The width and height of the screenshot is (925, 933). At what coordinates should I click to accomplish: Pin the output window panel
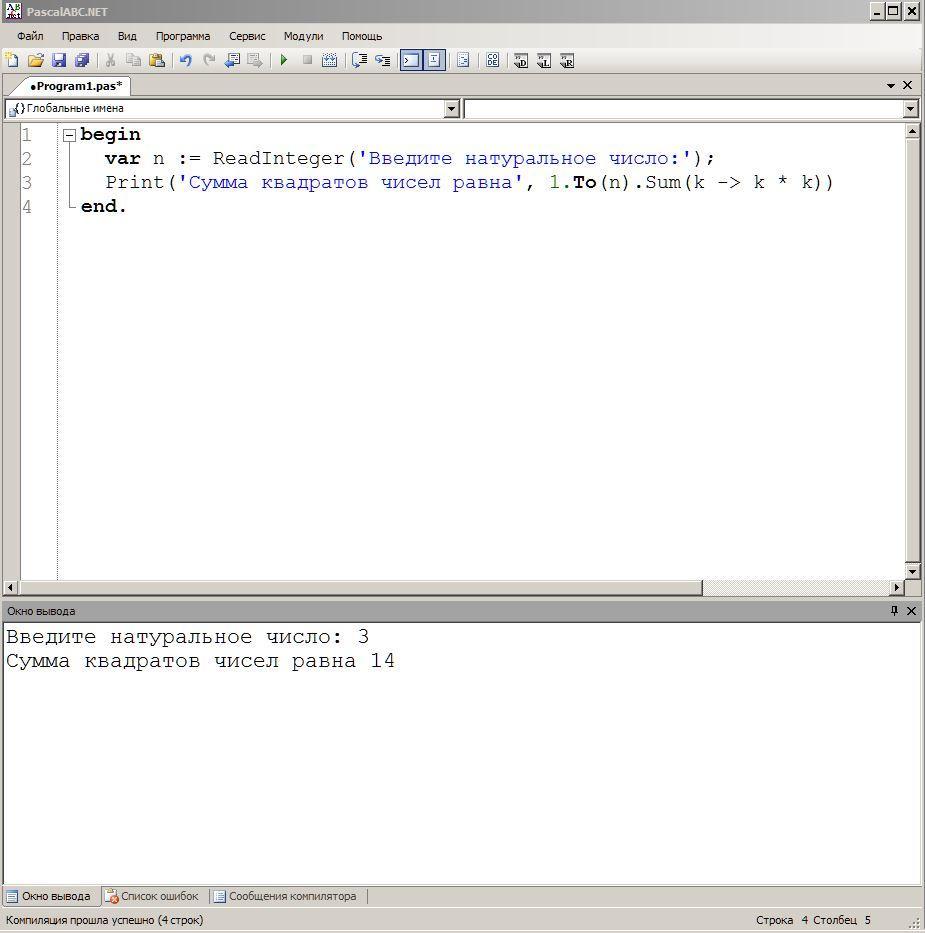click(894, 611)
